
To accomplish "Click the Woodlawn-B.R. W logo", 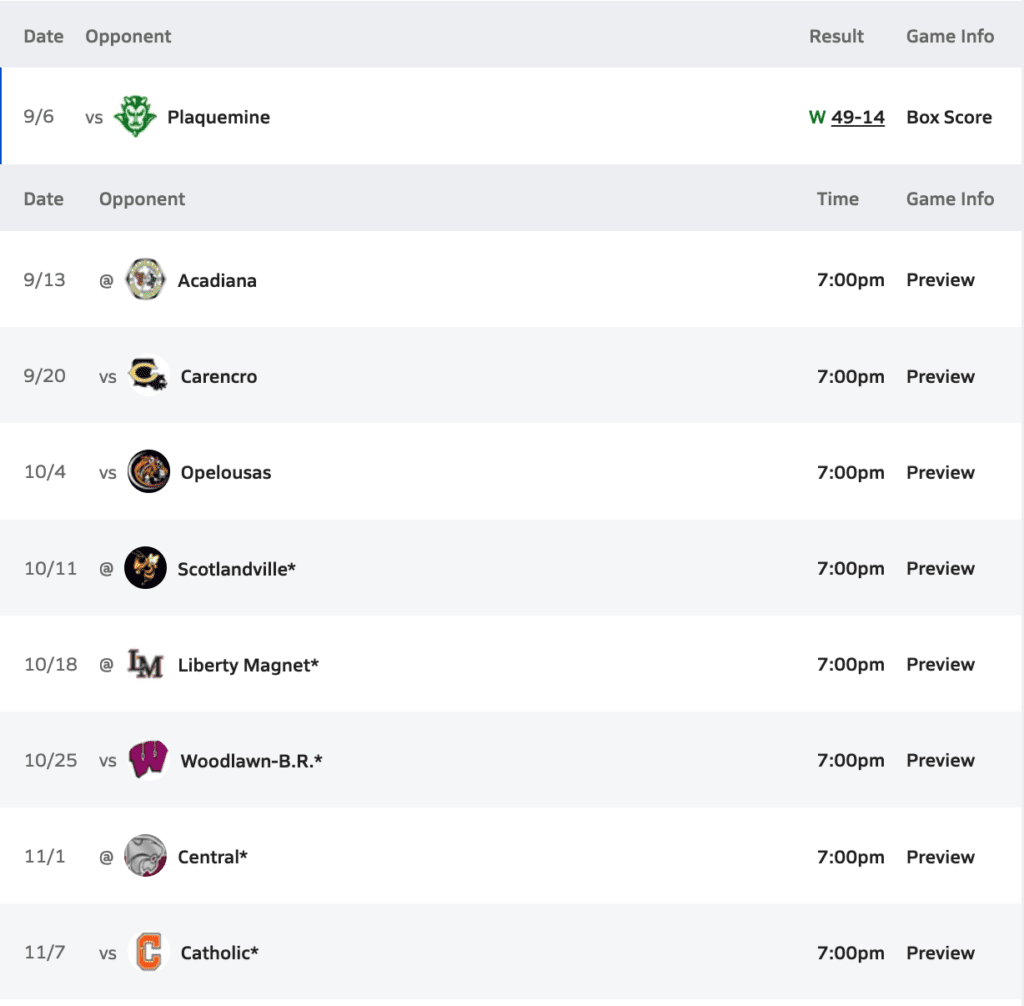I will pyautogui.click(x=148, y=760).
